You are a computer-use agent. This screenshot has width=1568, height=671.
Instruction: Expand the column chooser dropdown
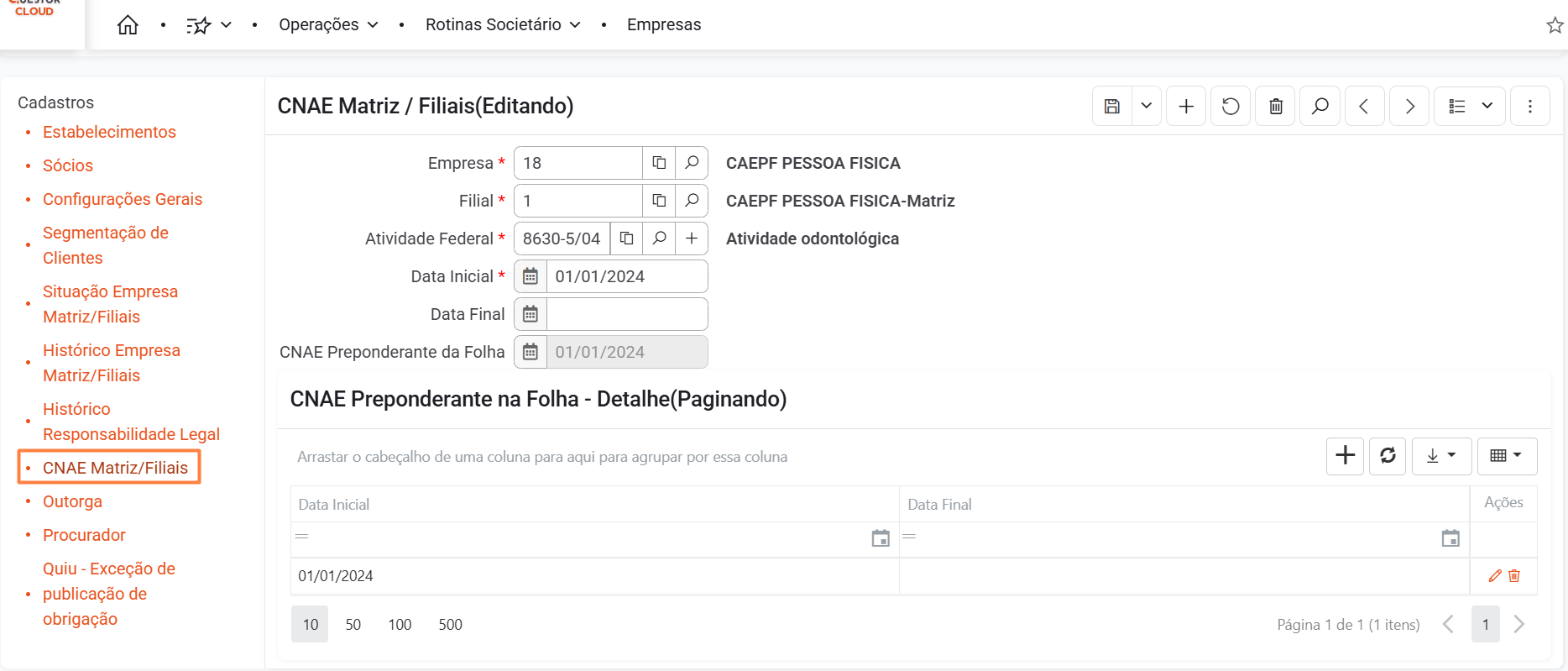click(x=1507, y=456)
